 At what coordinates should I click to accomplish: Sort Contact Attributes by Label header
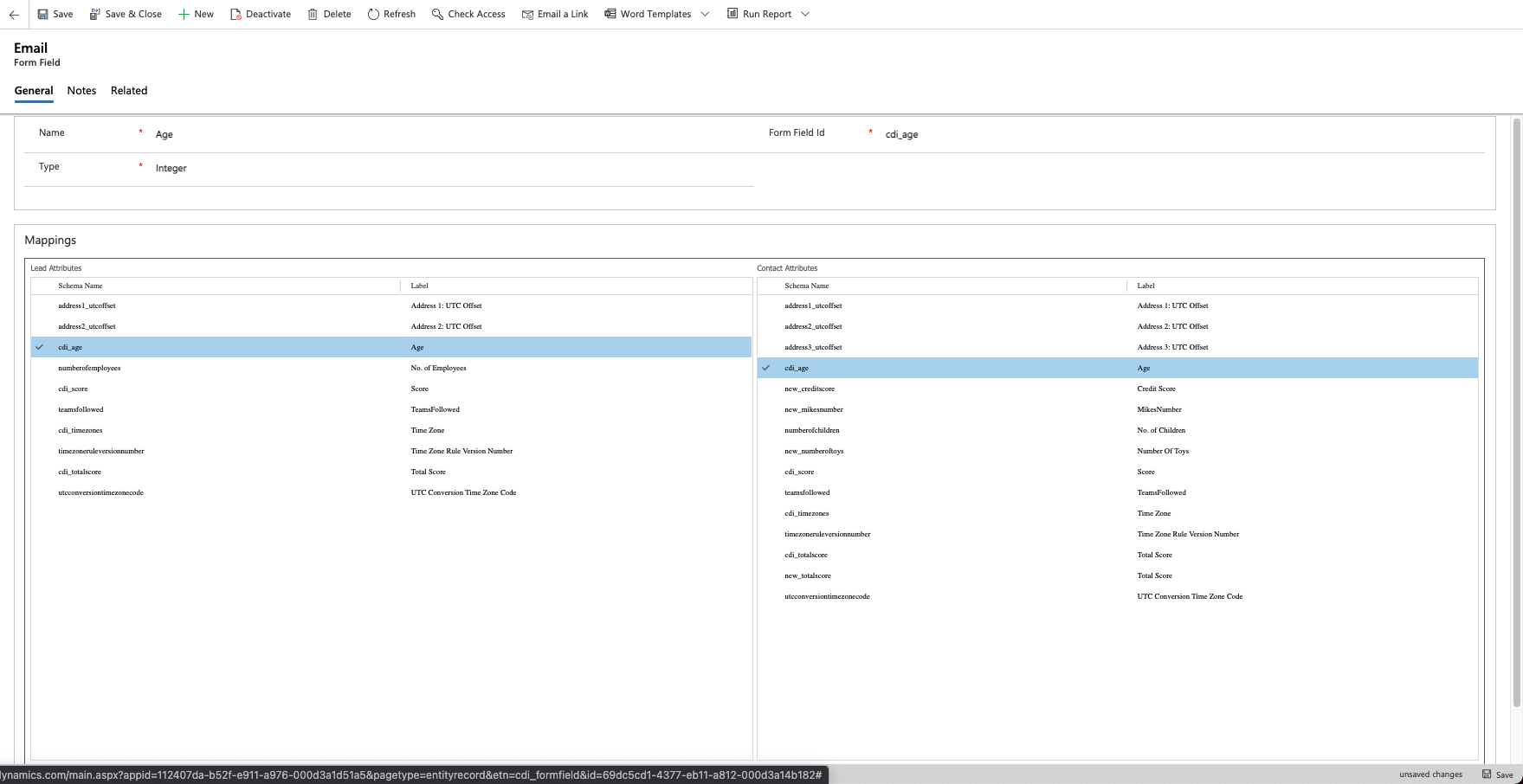pyautogui.click(x=1145, y=286)
